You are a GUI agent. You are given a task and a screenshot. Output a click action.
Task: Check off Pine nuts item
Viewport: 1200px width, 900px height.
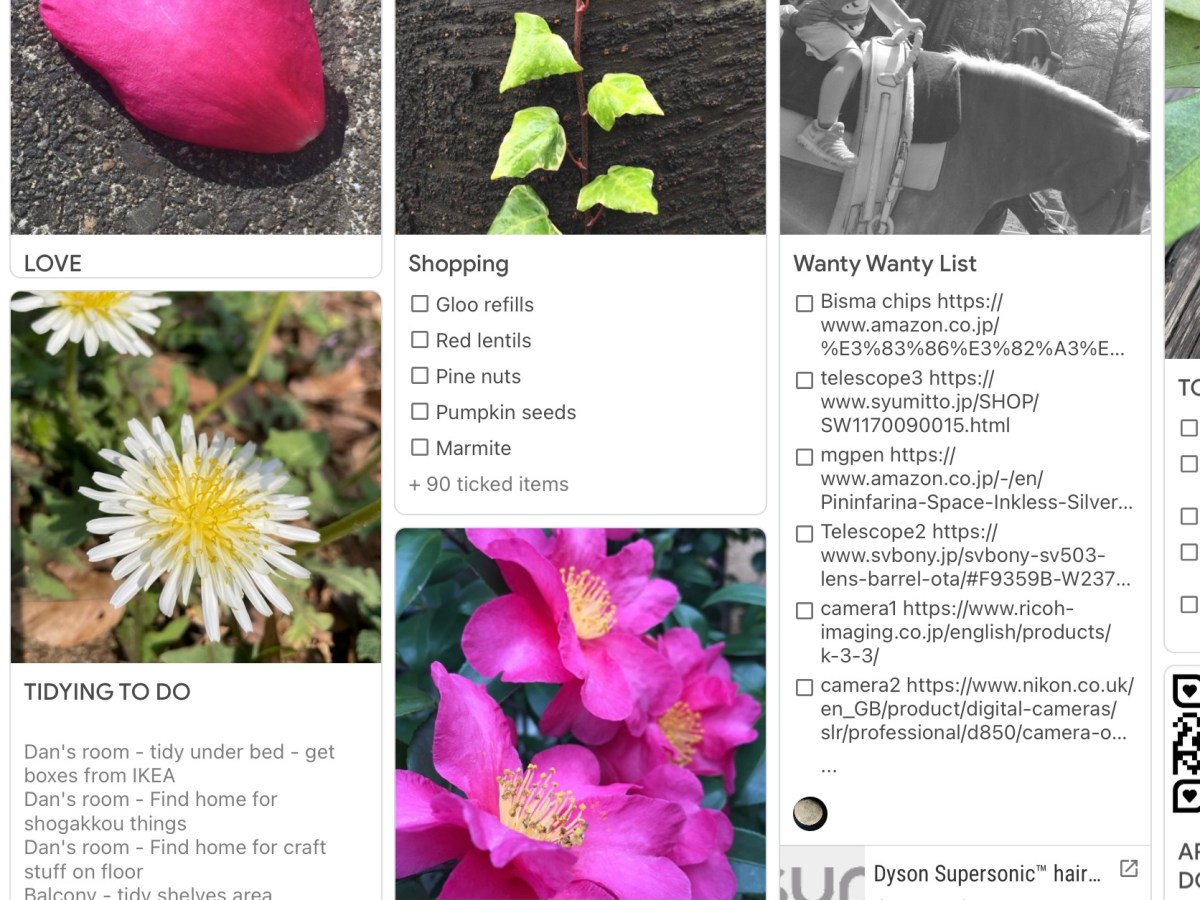click(420, 376)
